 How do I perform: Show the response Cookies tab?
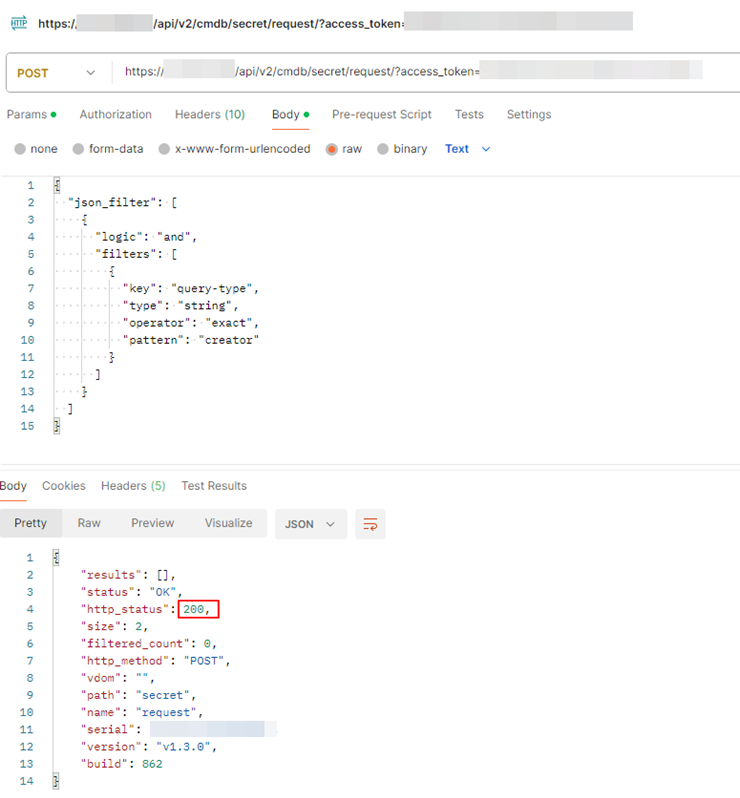click(64, 486)
